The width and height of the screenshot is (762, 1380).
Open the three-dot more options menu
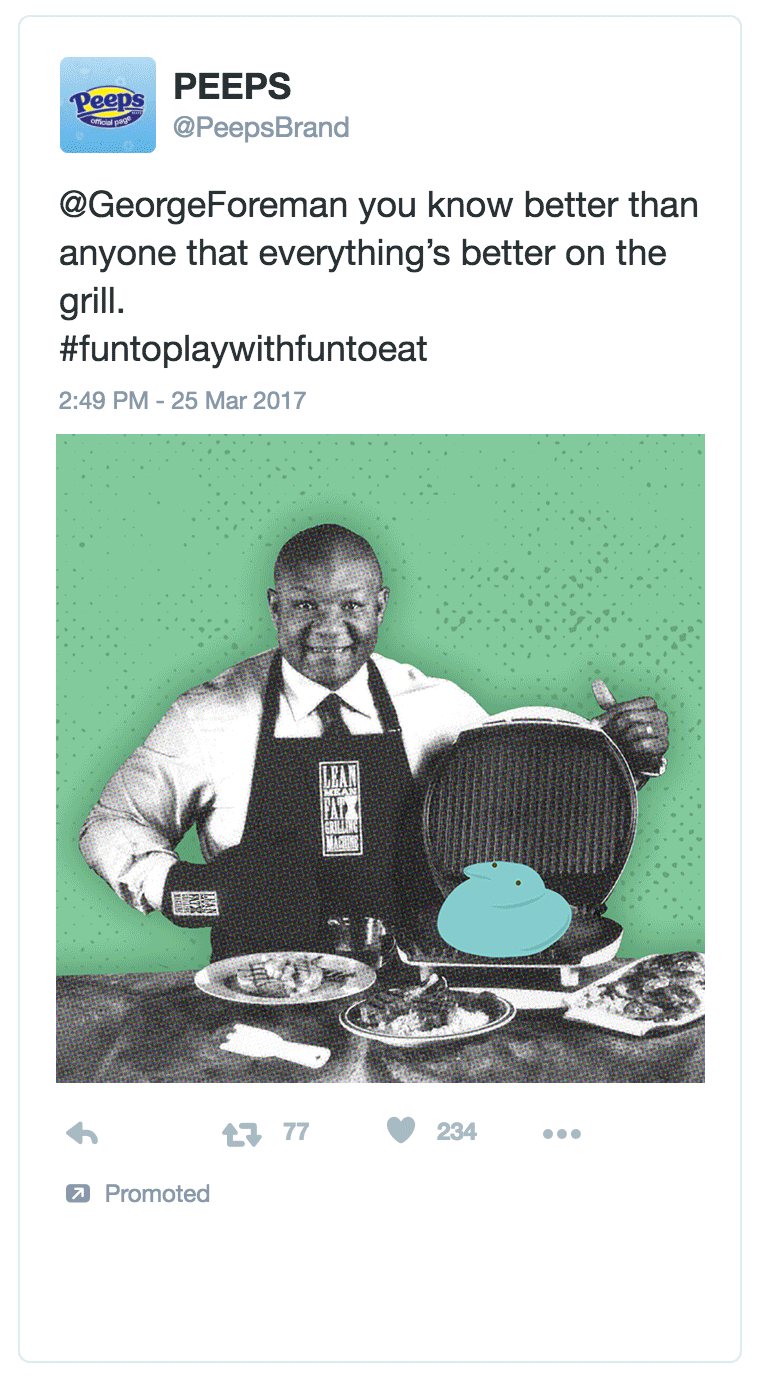click(x=561, y=1134)
